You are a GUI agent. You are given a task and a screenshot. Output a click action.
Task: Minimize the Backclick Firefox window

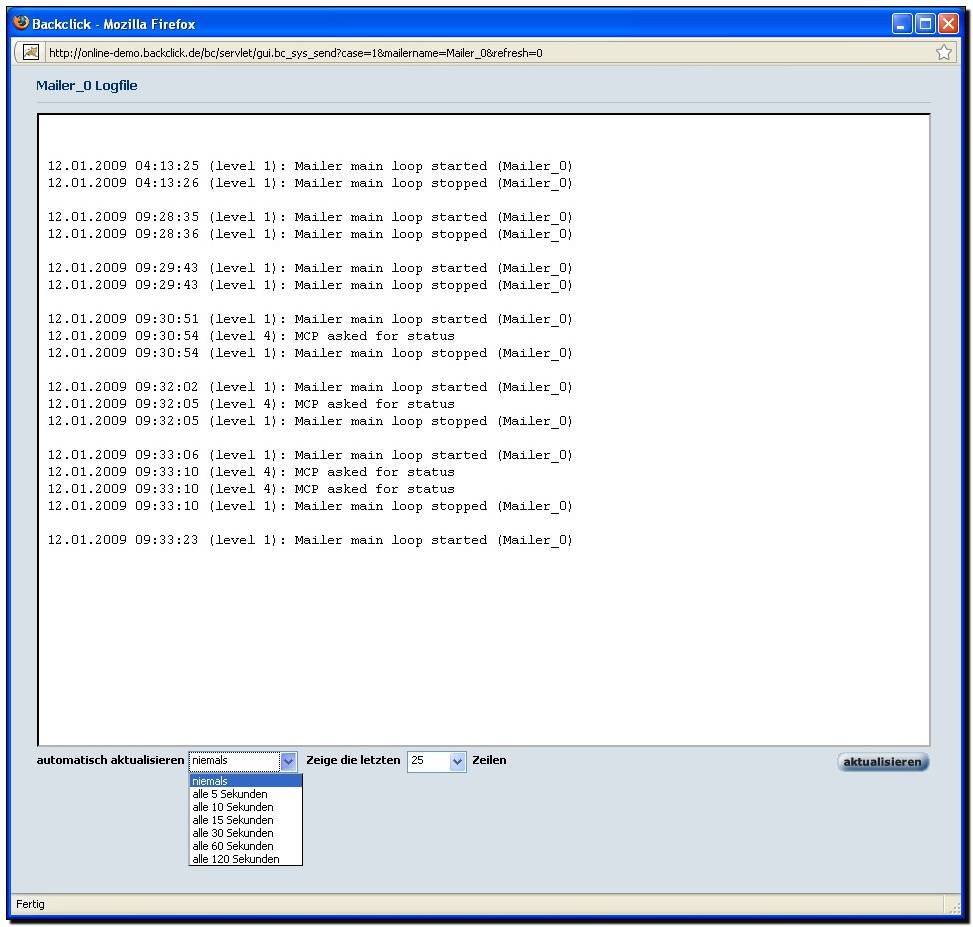click(902, 24)
